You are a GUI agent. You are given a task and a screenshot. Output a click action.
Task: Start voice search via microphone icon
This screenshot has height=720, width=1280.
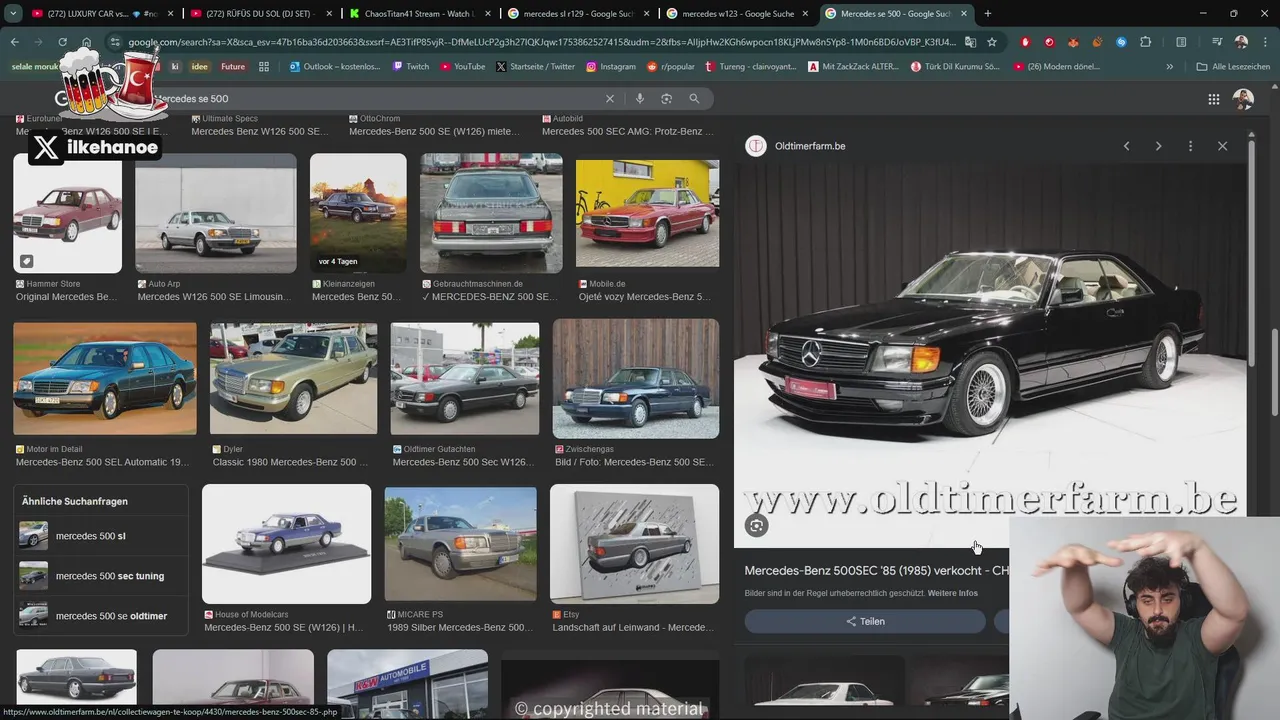[x=640, y=99]
